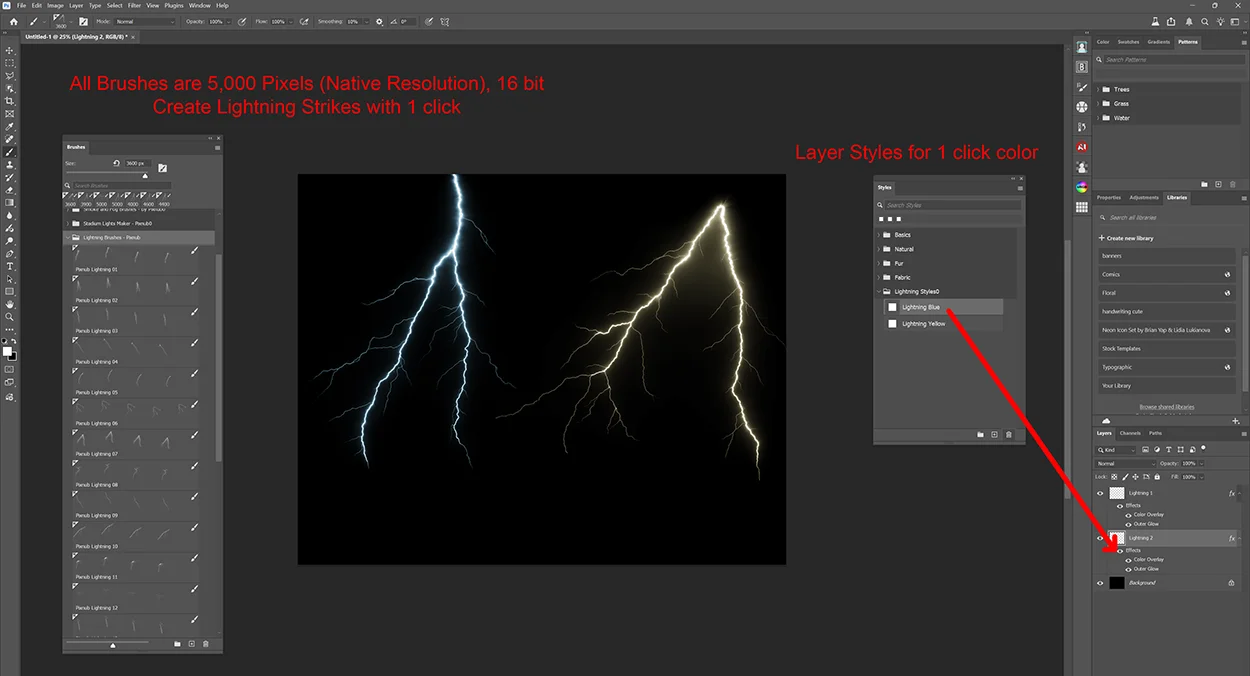Screen dimensions: 1250x676
Task: Open the Filter menu
Action: pyautogui.click(x=134, y=4)
